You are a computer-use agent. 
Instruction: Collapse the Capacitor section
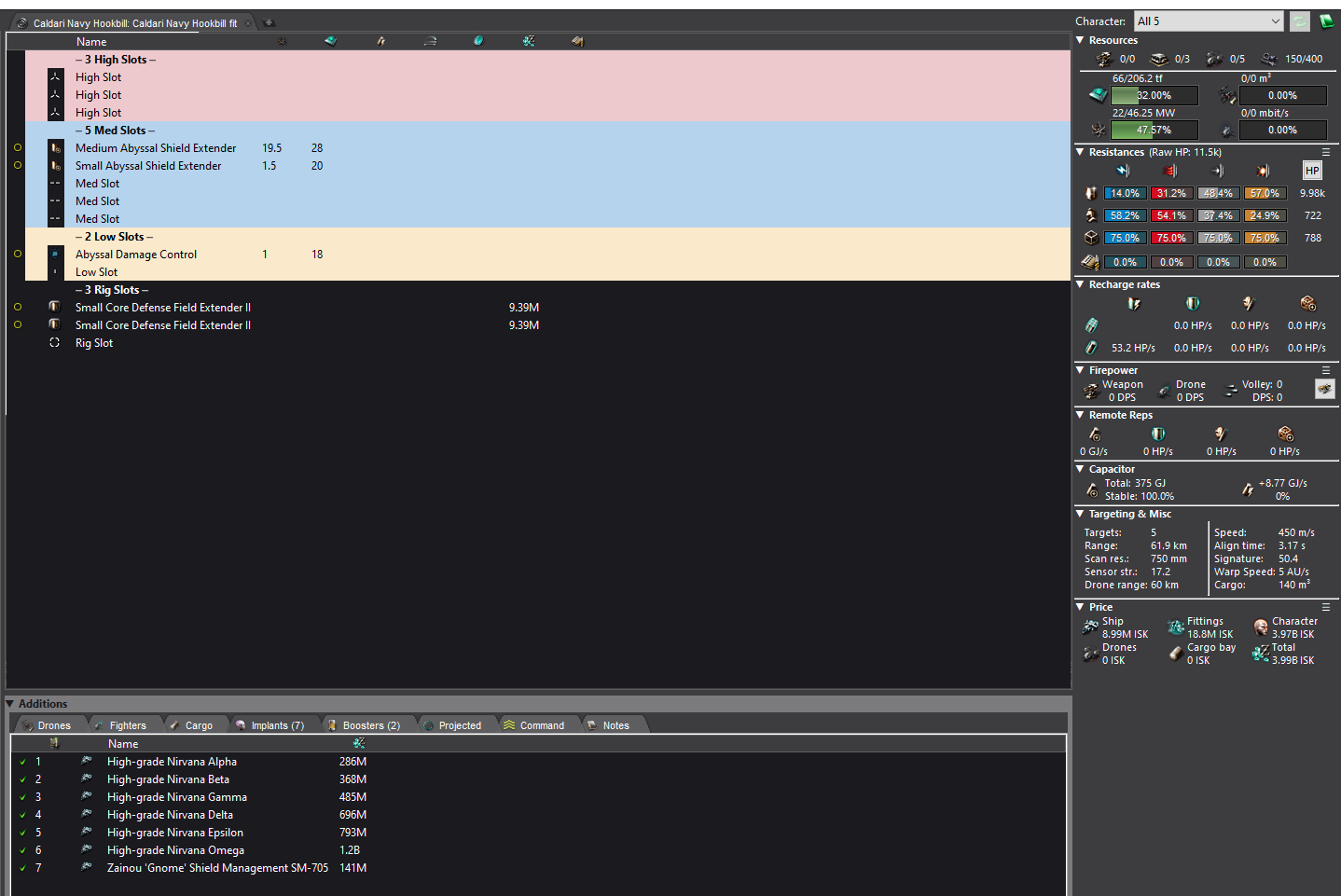[1080, 469]
